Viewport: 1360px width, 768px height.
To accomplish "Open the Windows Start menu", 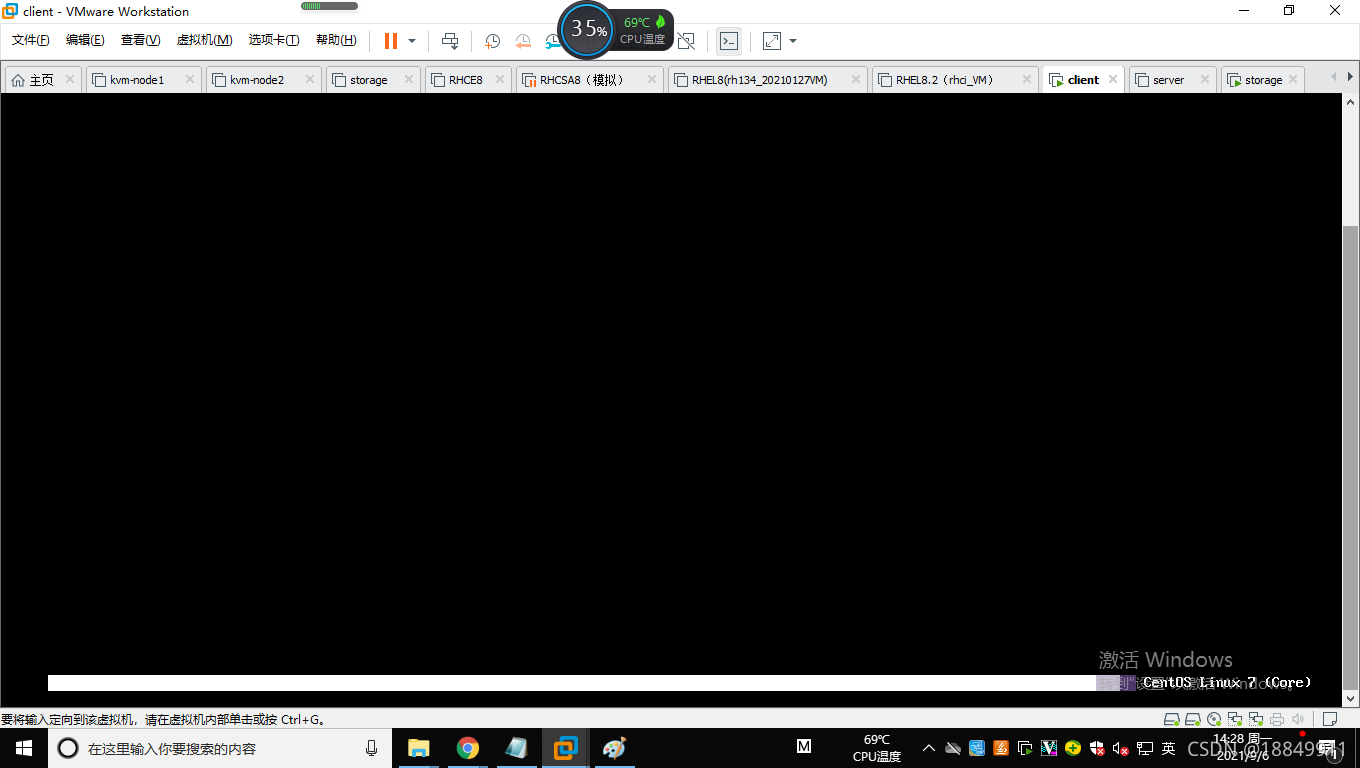I will pyautogui.click(x=24, y=748).
